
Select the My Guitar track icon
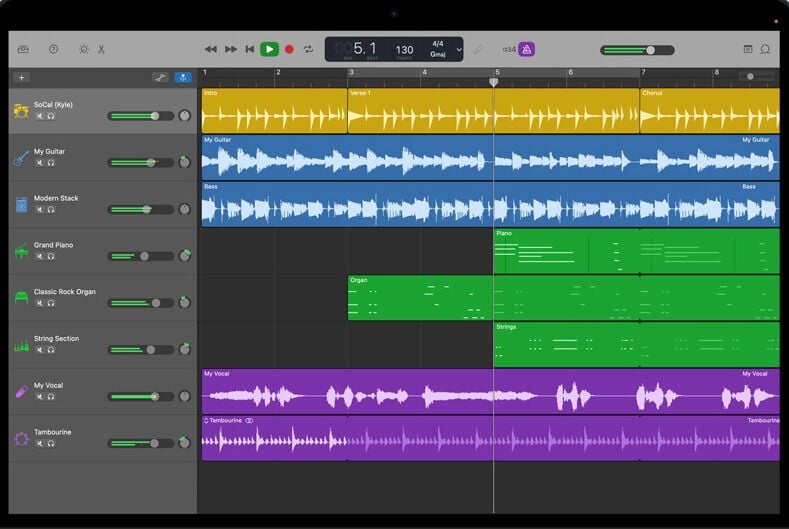pyautogui.click(x=21, y=158)
